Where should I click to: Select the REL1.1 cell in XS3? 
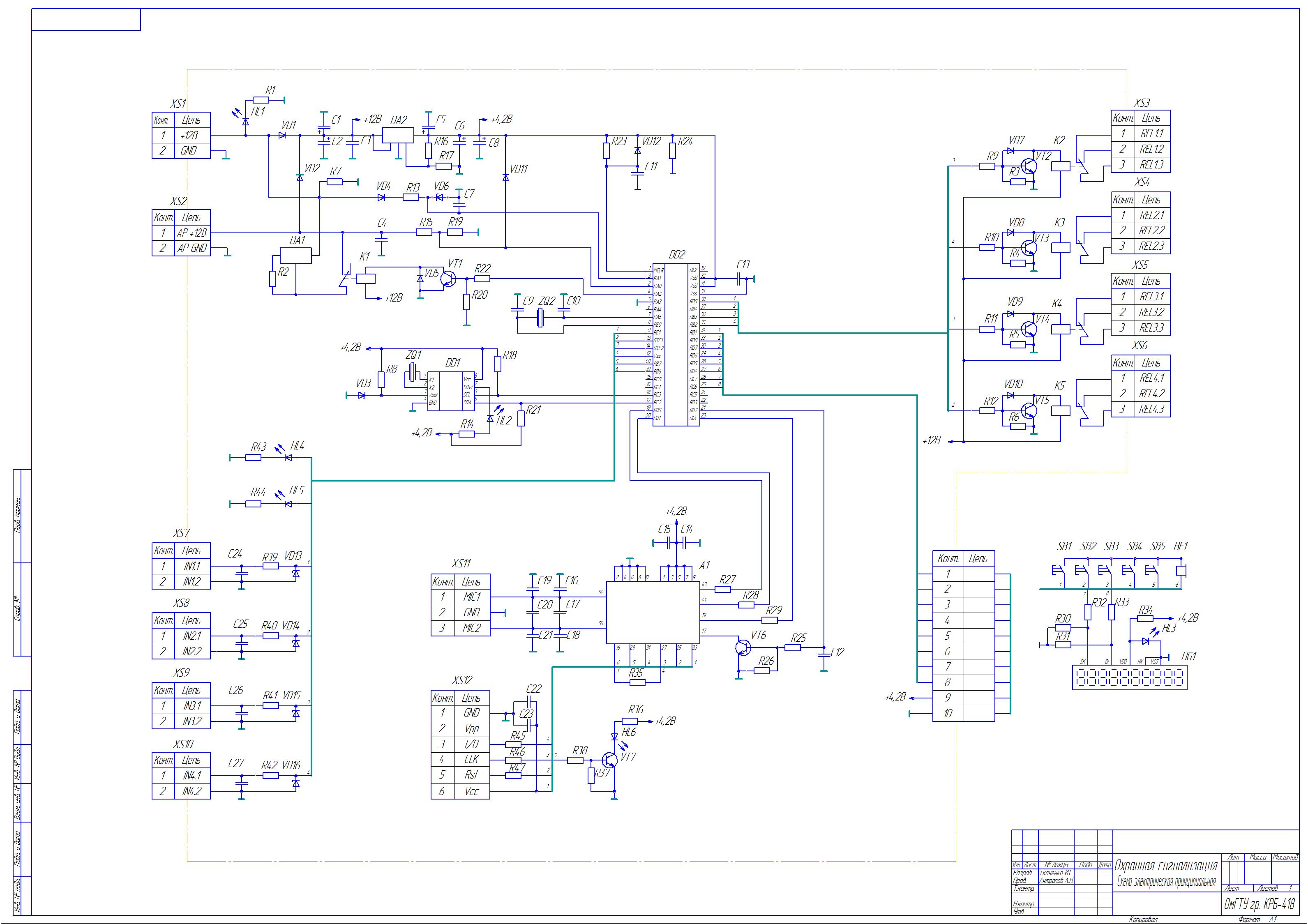click(x=1152, y=133)
